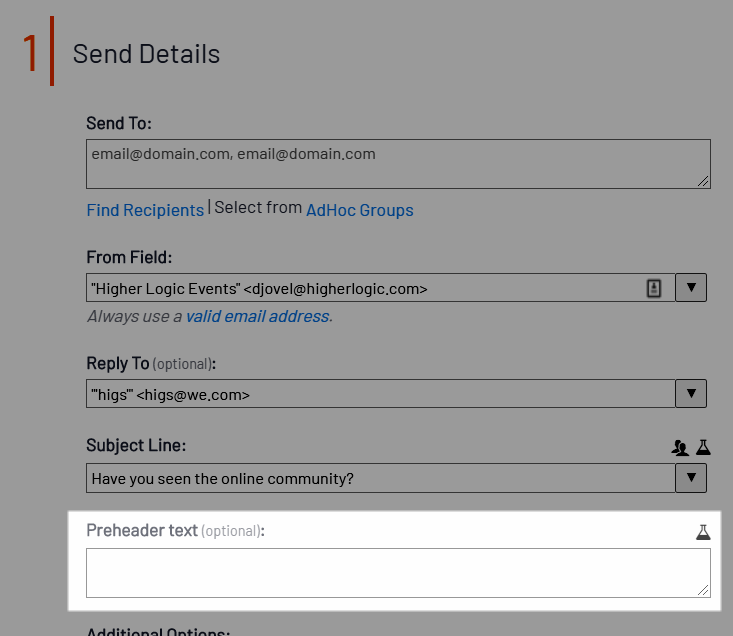This screenshot has width=733, height=636.
Task: Click the flask test icon above Subject Line
Action: 703,448
